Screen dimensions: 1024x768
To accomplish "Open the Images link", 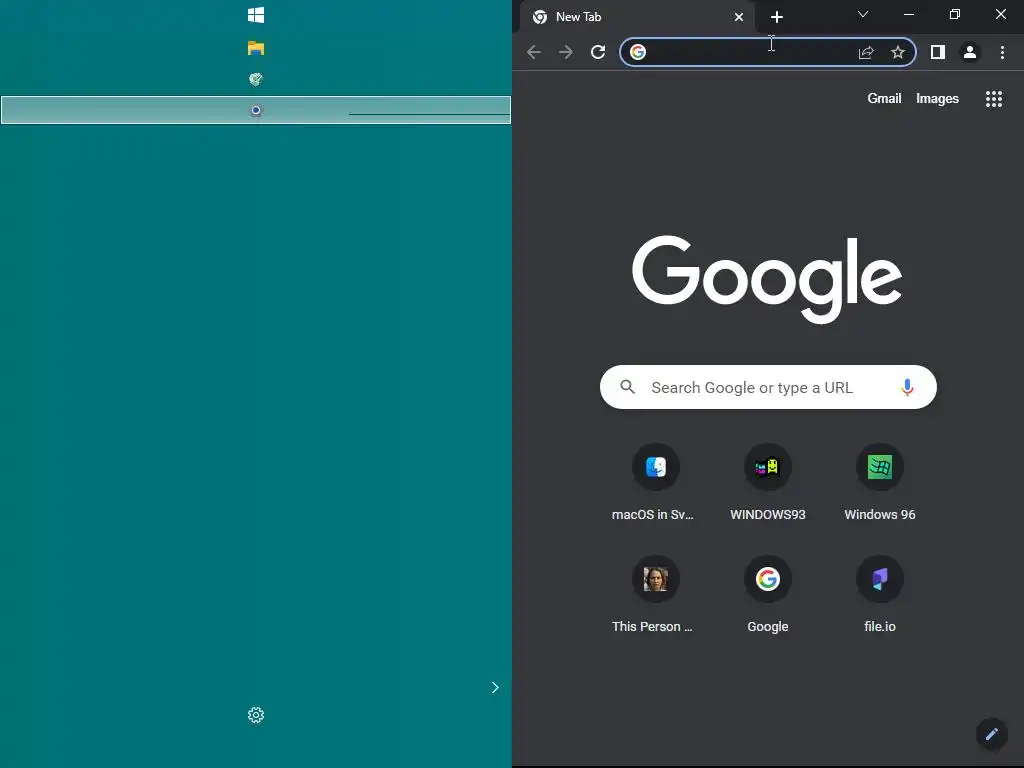I will (937, 99).
